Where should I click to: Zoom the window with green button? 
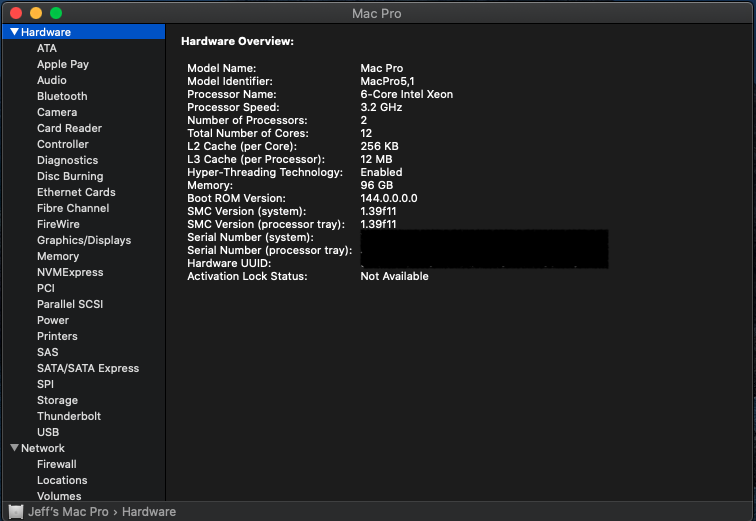point(56,13)
